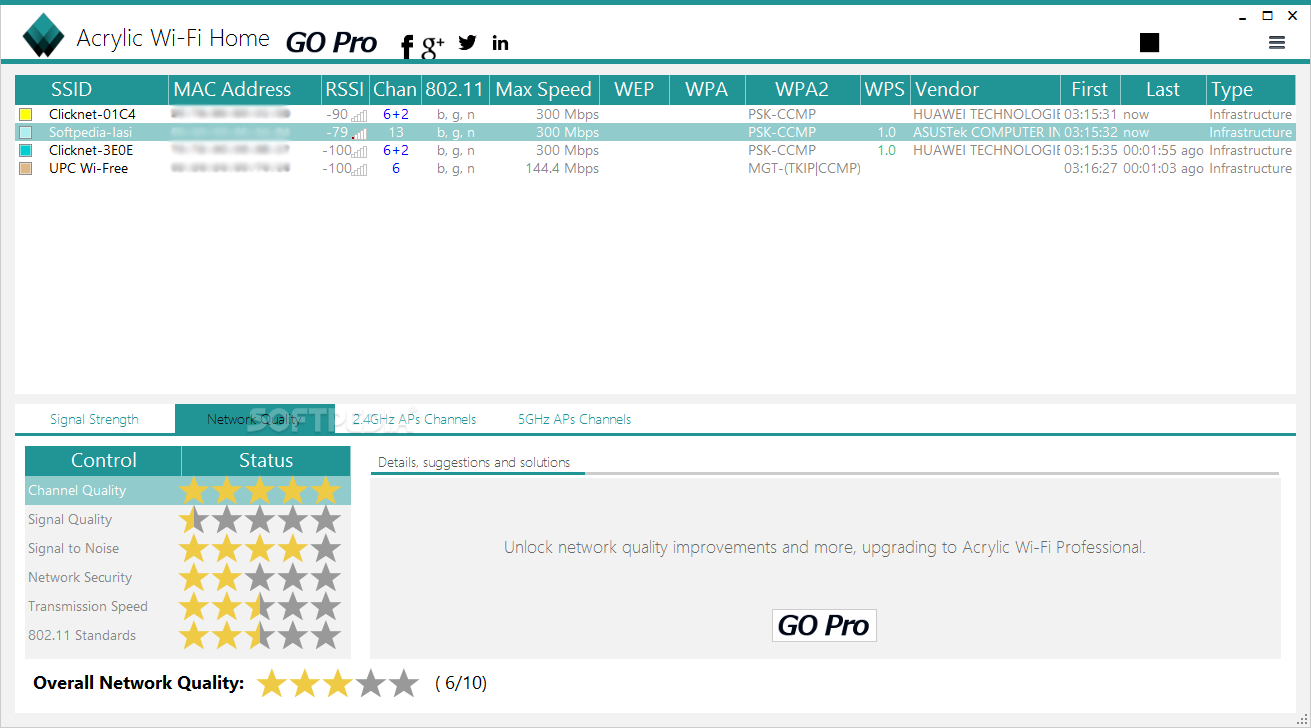Image resolution: width=1311 pixels, height=728 pixels.
Task: Click signal bars icon for Clicknet-3E0E
Action: click(359, 151)
